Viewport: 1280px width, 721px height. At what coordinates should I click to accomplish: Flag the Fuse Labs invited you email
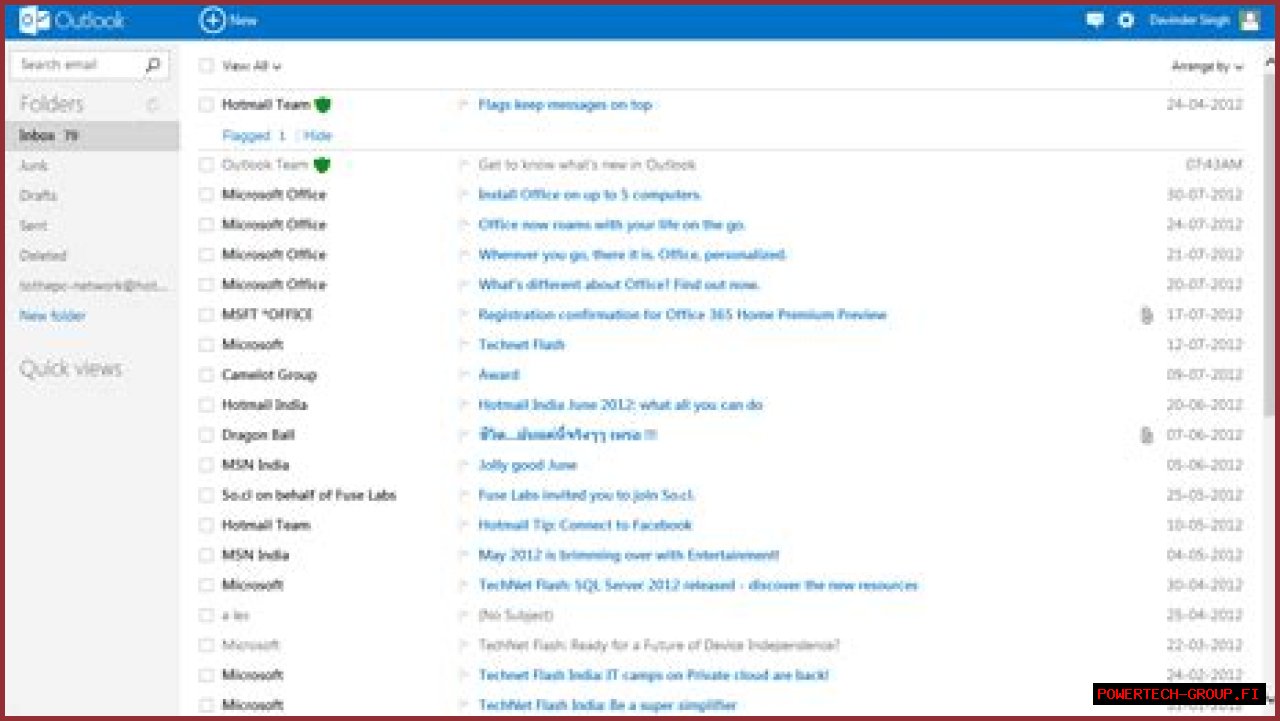[463, 495]
